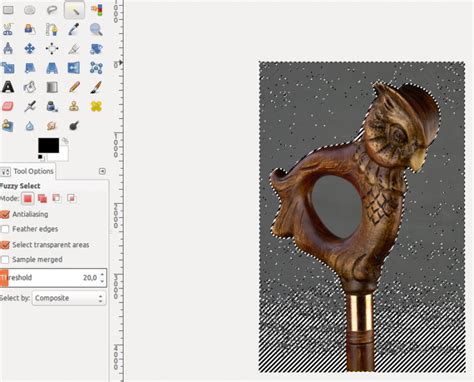This screenshot has width=474, height=382.
Task: Set mode to intersect with selection
Action: 71,198
